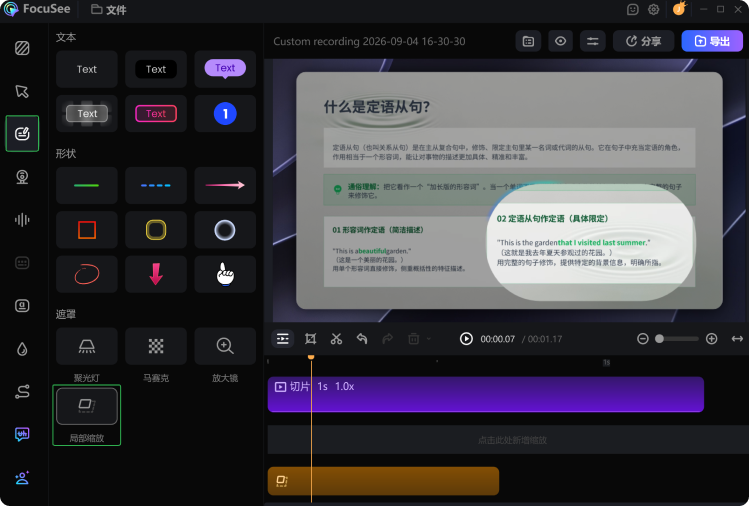The image size is (749, 506).
Task: Open settings gear in title bar
Action: coord(653,10)
